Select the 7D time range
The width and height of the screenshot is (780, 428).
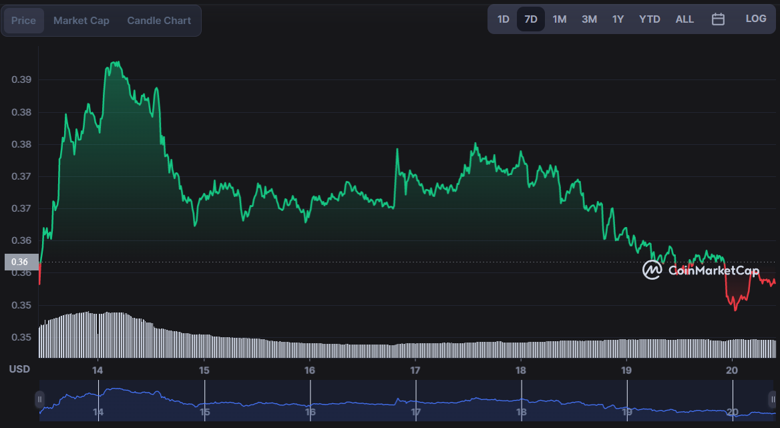(x=531, y=19)
